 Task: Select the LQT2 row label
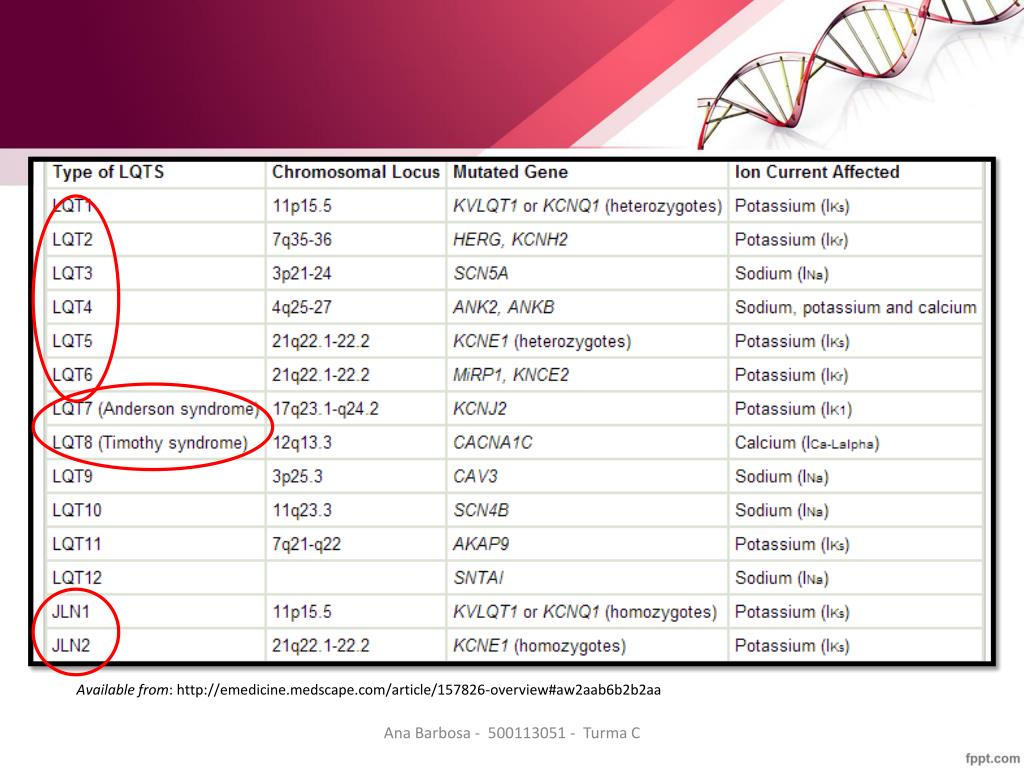[72, 240]
